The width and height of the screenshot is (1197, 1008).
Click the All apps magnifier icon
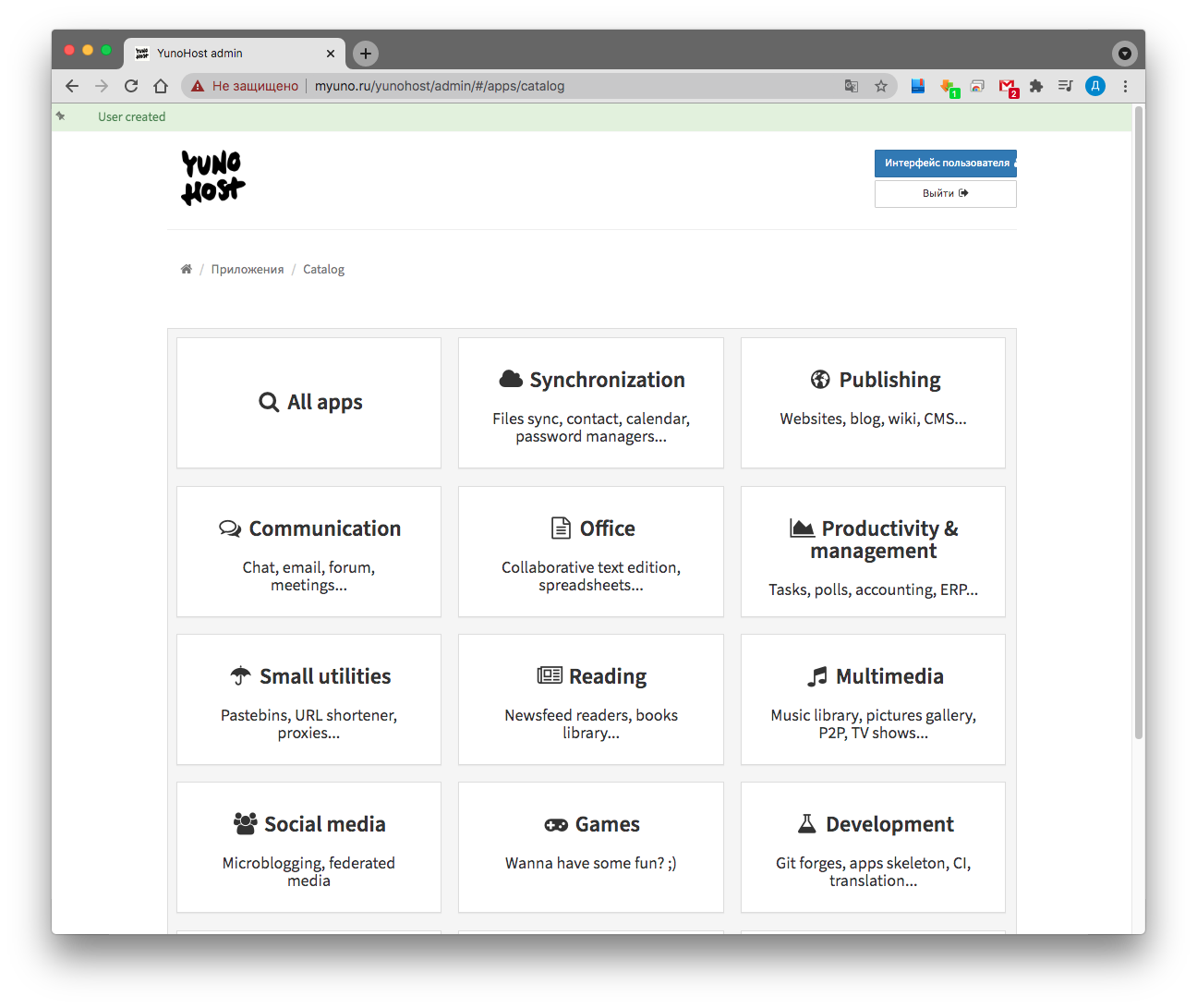269,402
